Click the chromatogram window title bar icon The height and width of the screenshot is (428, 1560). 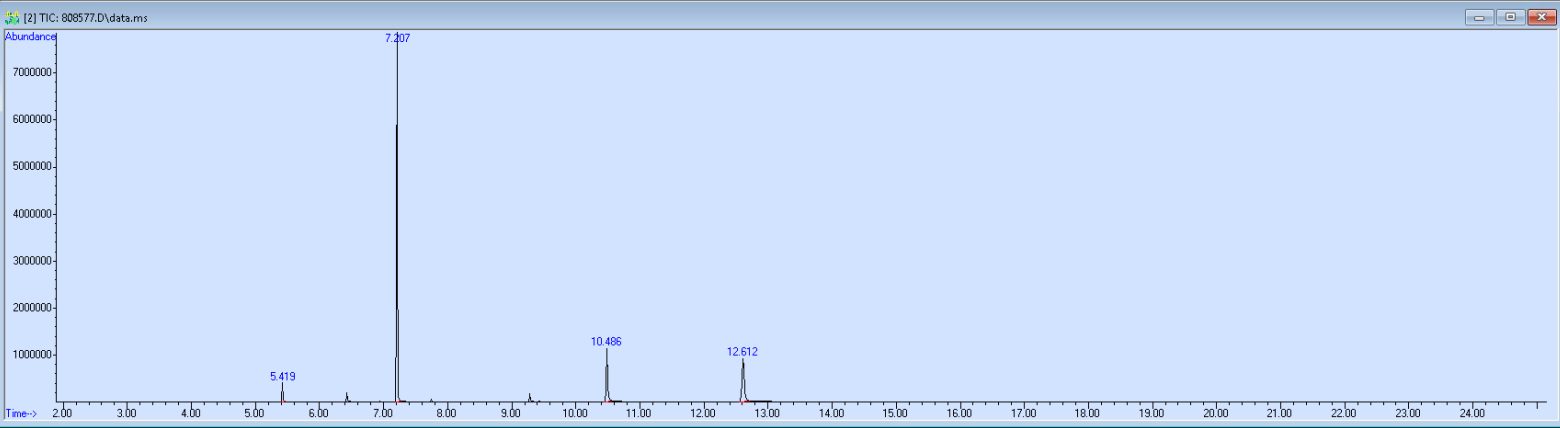(12, 17)
